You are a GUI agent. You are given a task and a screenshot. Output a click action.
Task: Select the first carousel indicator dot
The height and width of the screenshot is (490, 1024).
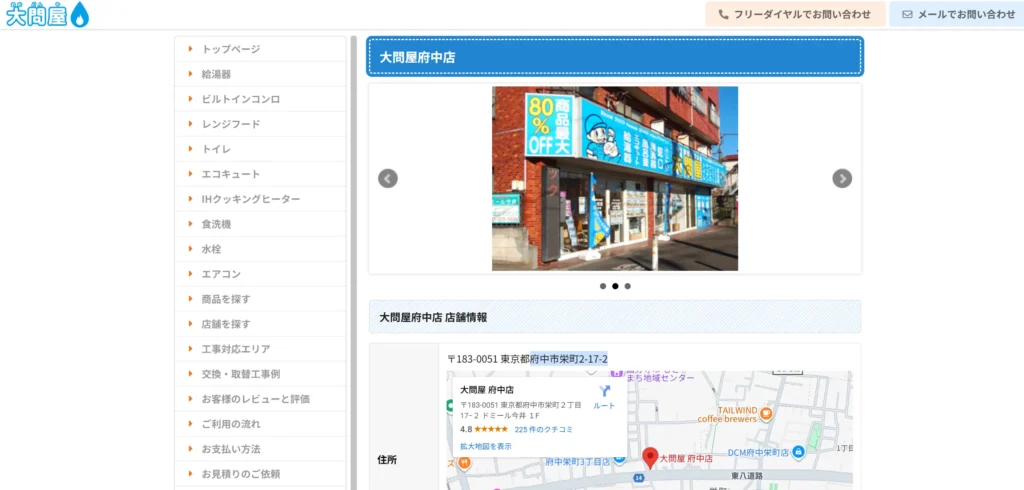point(603,286)
